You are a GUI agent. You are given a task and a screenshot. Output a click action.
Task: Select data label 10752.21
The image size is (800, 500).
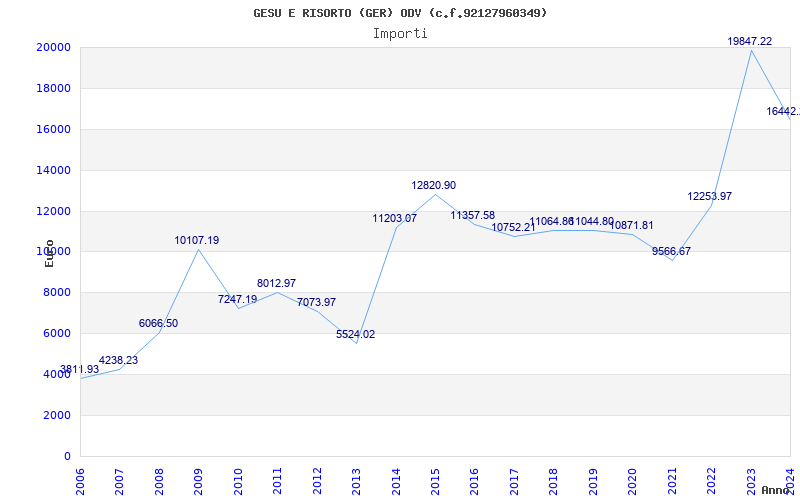[x=513, y=228]
